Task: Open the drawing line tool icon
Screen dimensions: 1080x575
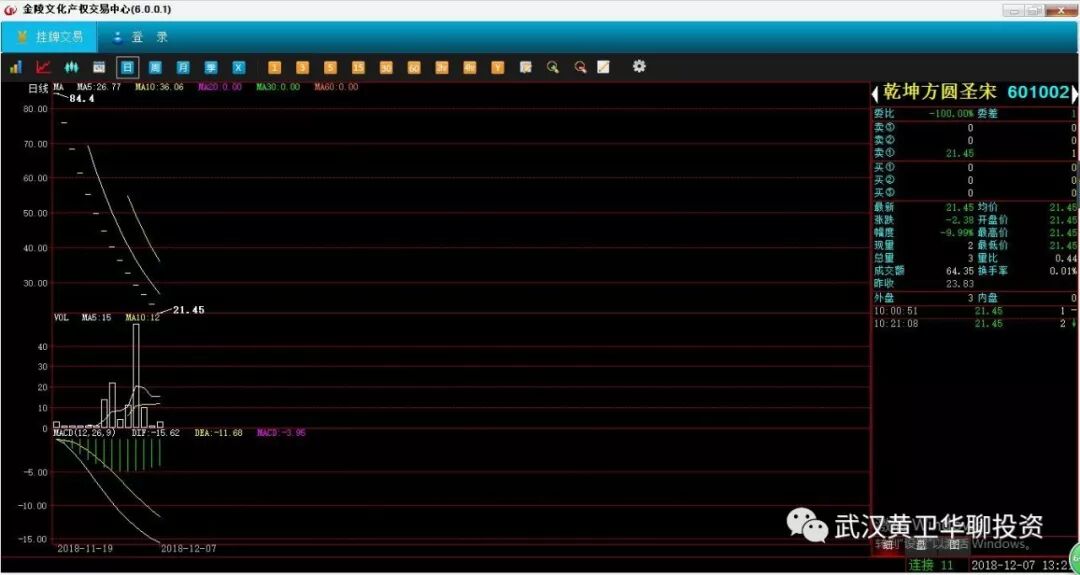Action: [x=603, y=67]
